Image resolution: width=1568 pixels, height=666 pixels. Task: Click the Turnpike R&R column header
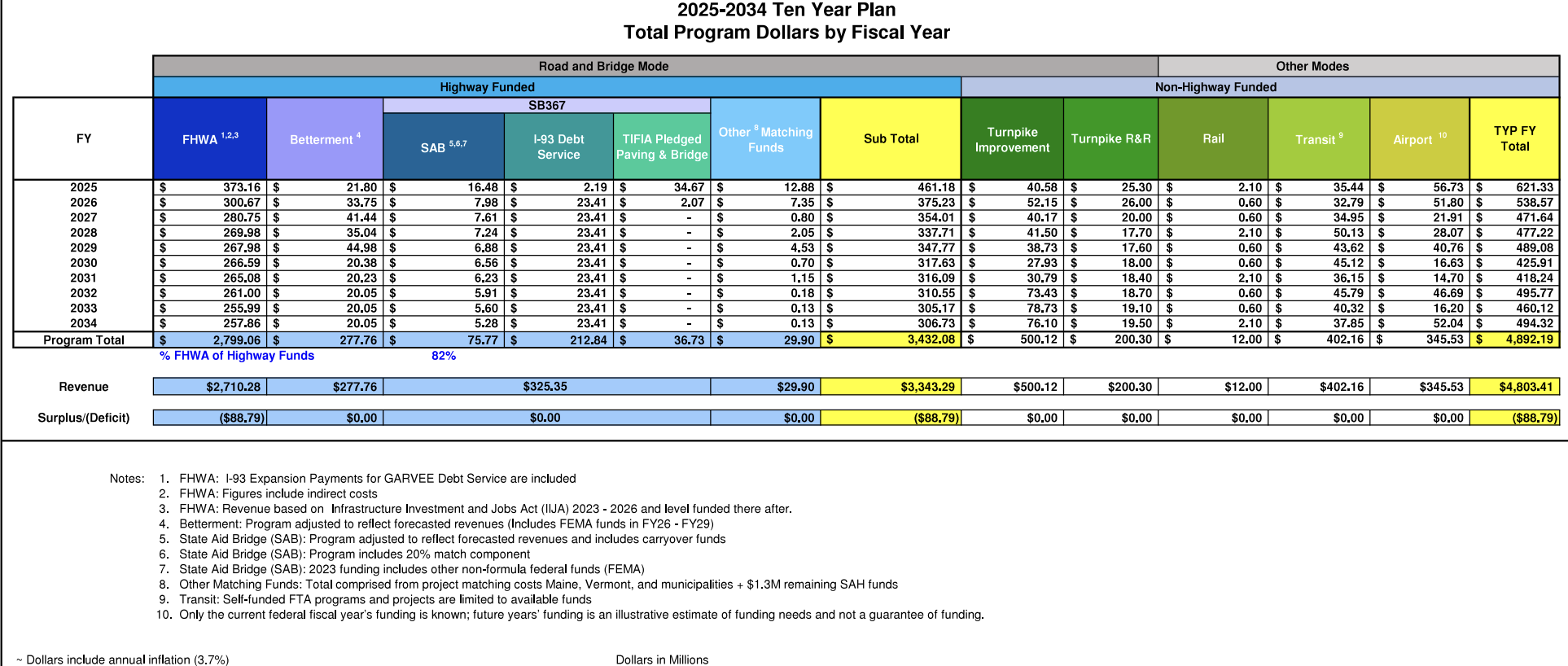[1110, 138]
